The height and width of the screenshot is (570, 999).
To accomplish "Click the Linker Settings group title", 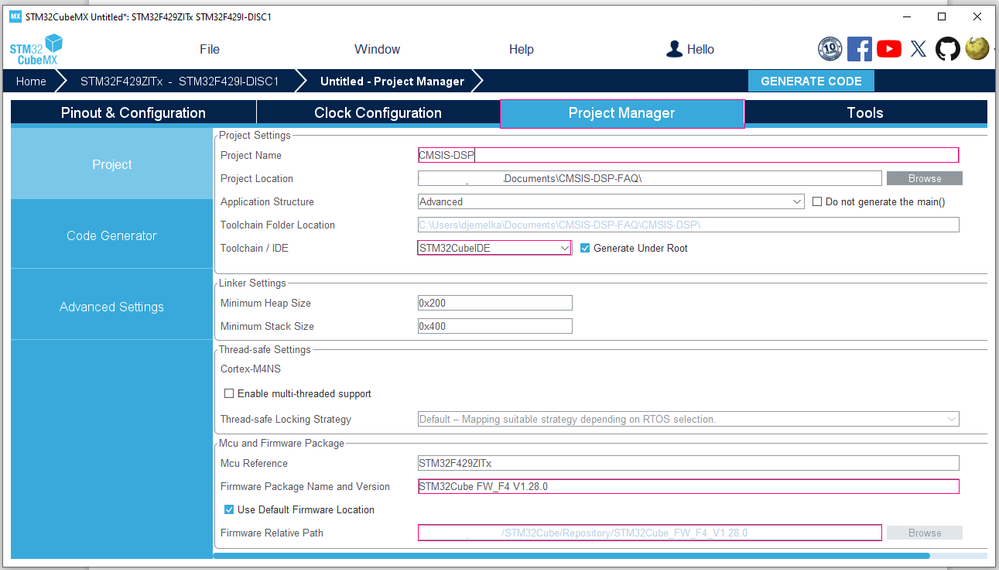I will (x=252, y=283).
